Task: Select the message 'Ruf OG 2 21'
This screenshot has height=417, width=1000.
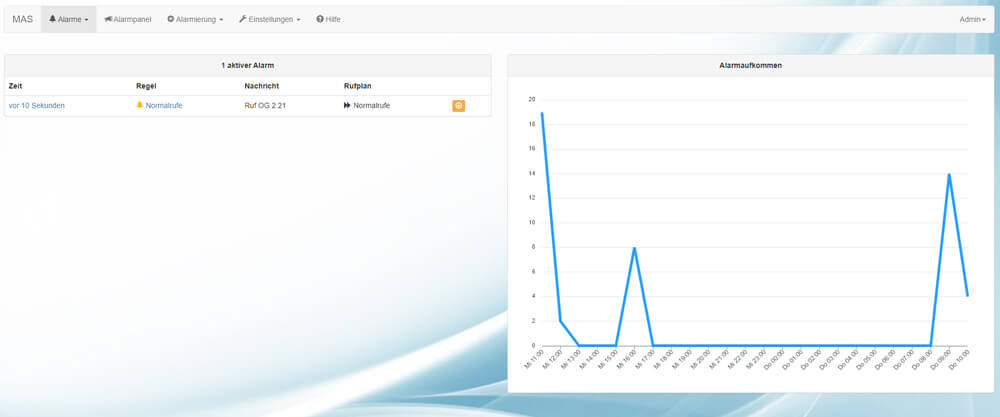Action: (x=264, y=105)
